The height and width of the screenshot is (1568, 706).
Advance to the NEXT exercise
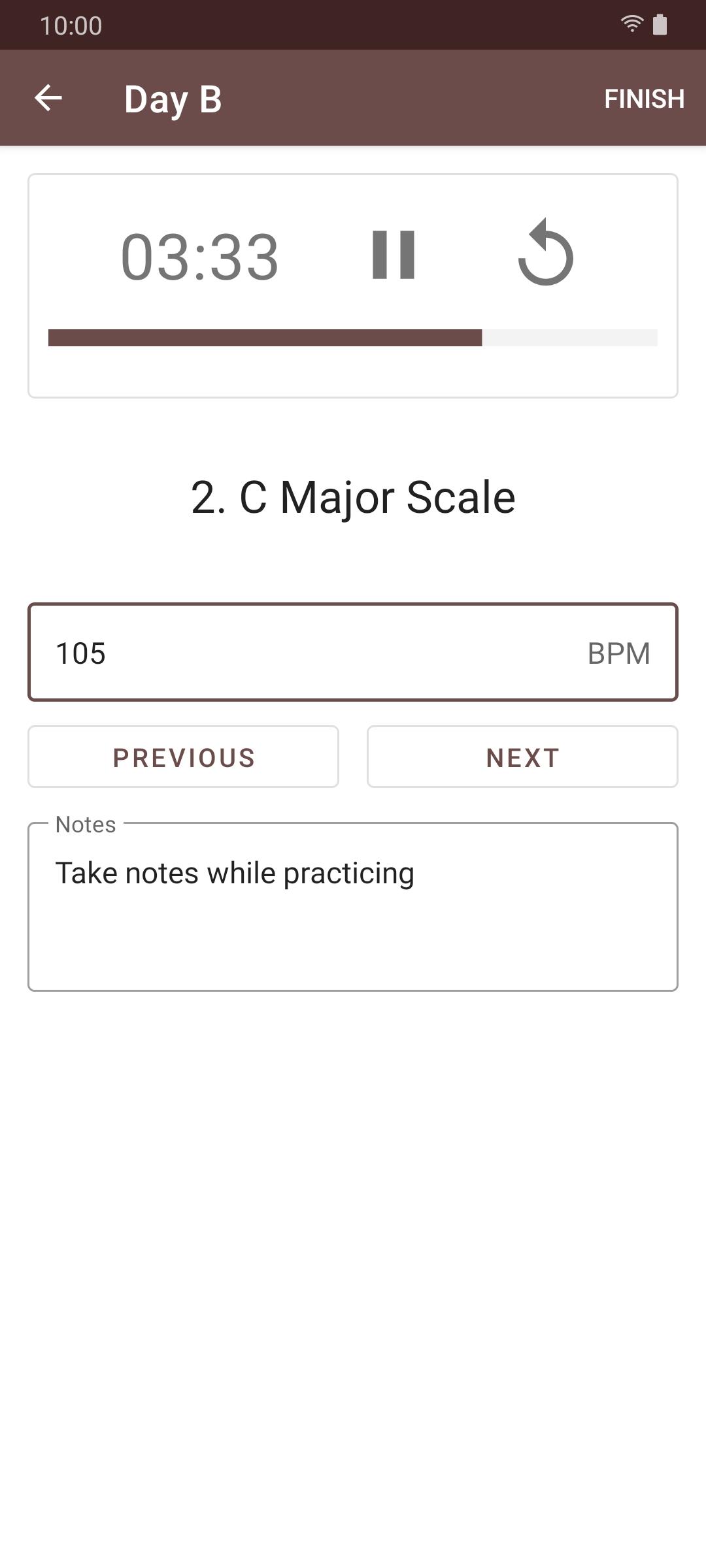522,757
